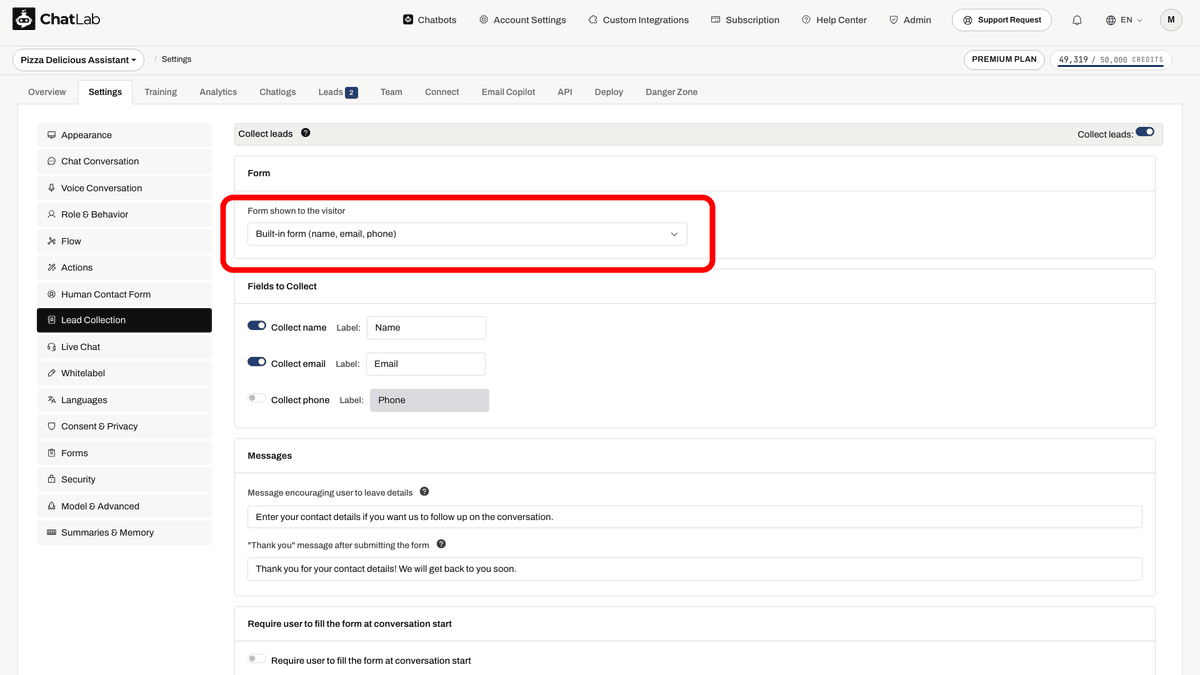Expand the Pizza Delicious Assistant selector
The height and width of the screenshot is (675, 1200).
tap(79, 60)
